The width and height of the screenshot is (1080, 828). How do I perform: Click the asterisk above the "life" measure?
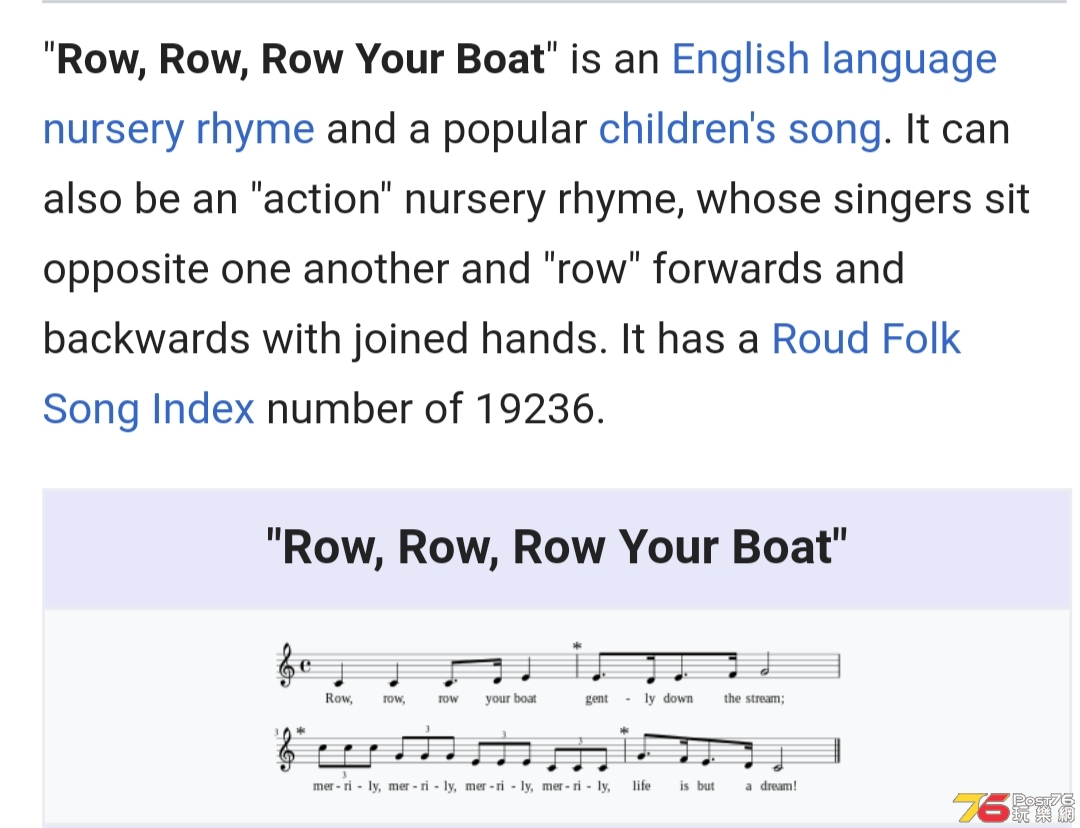(624, 732)
